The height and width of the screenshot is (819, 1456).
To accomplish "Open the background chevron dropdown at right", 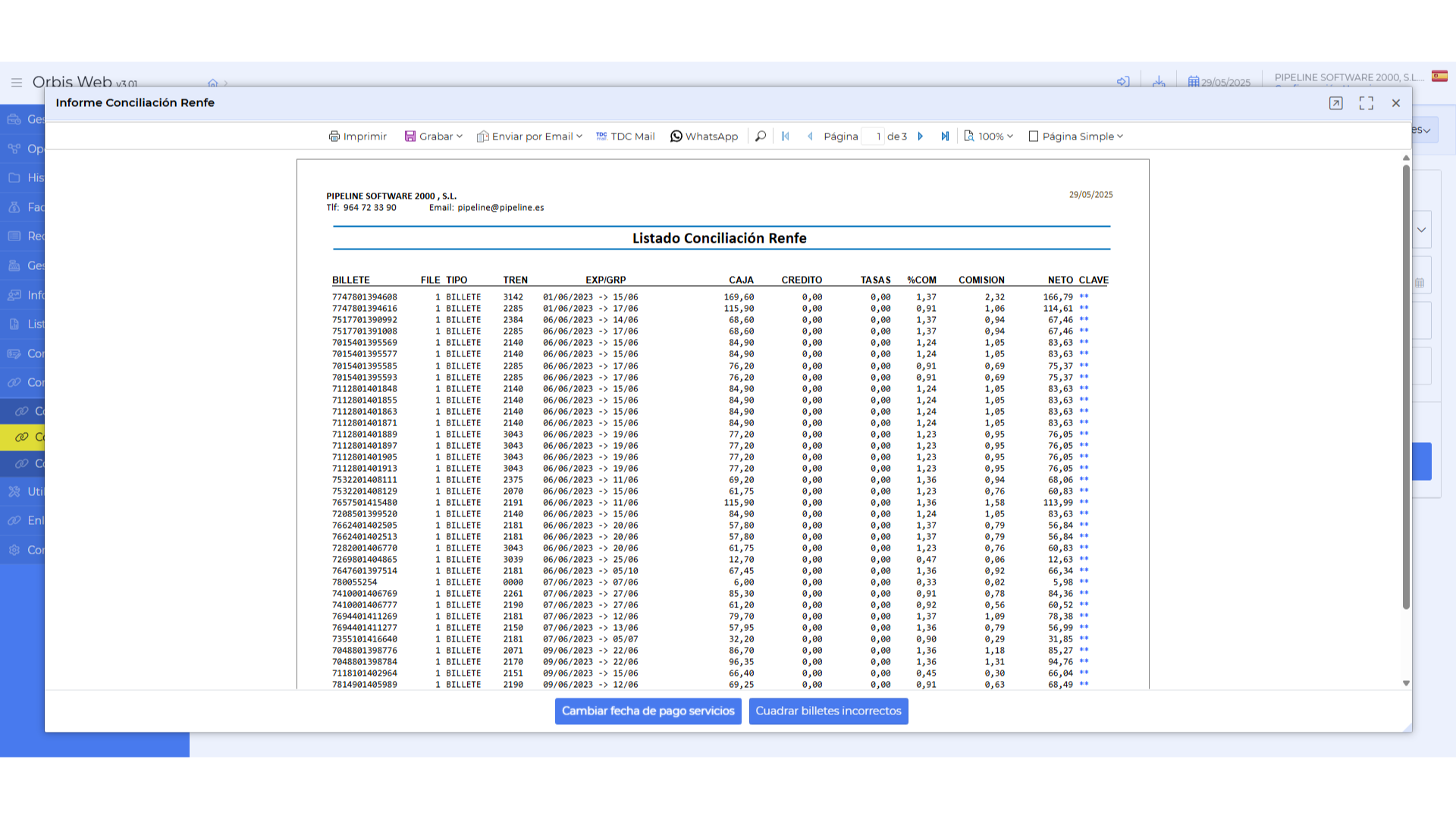I will pyautogui.click(x=1422, y=230).
